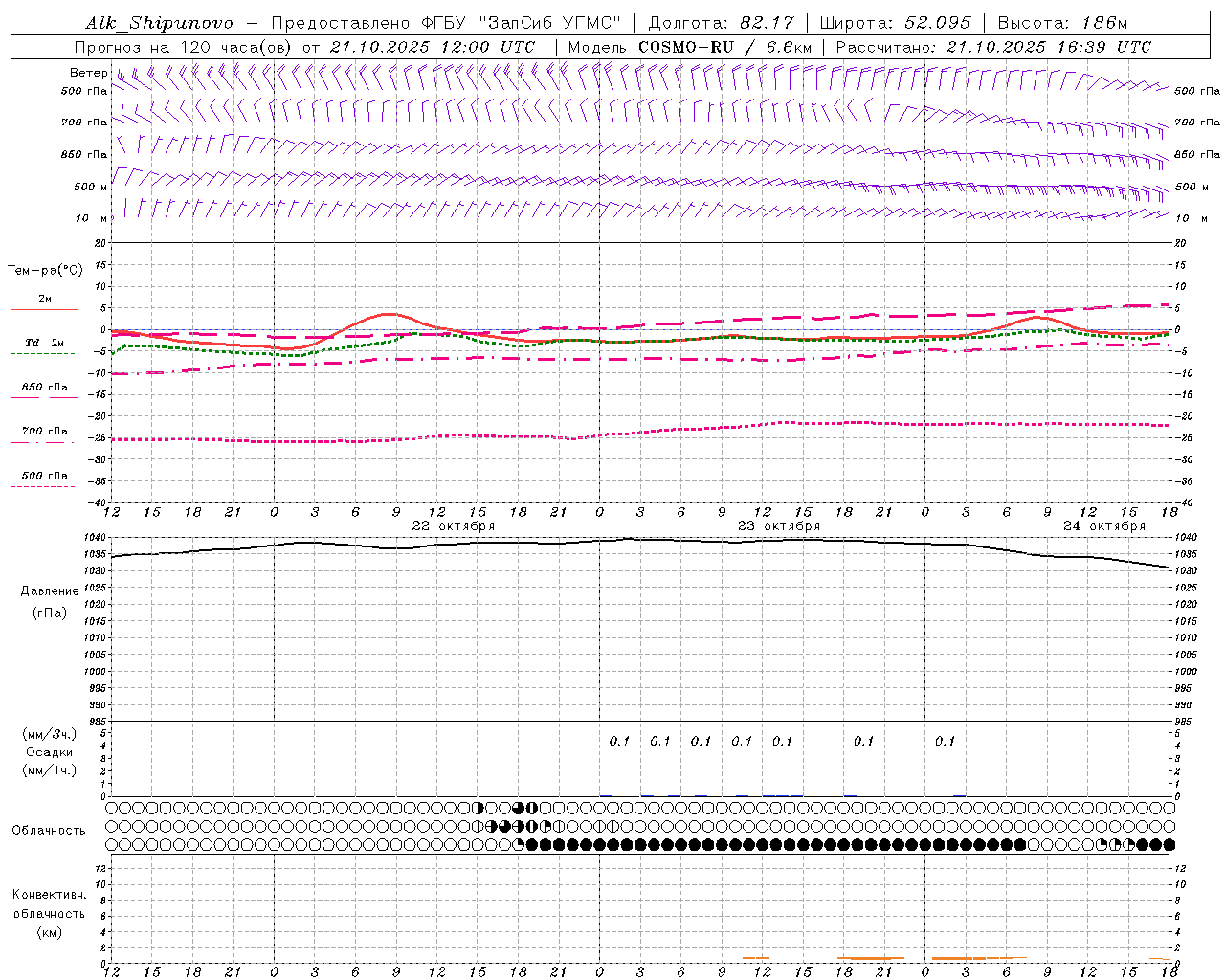This screenshot has width=1225, height=980.
Task: Select the longitude value Долгота: 82.17
Action: coord(721,23)
